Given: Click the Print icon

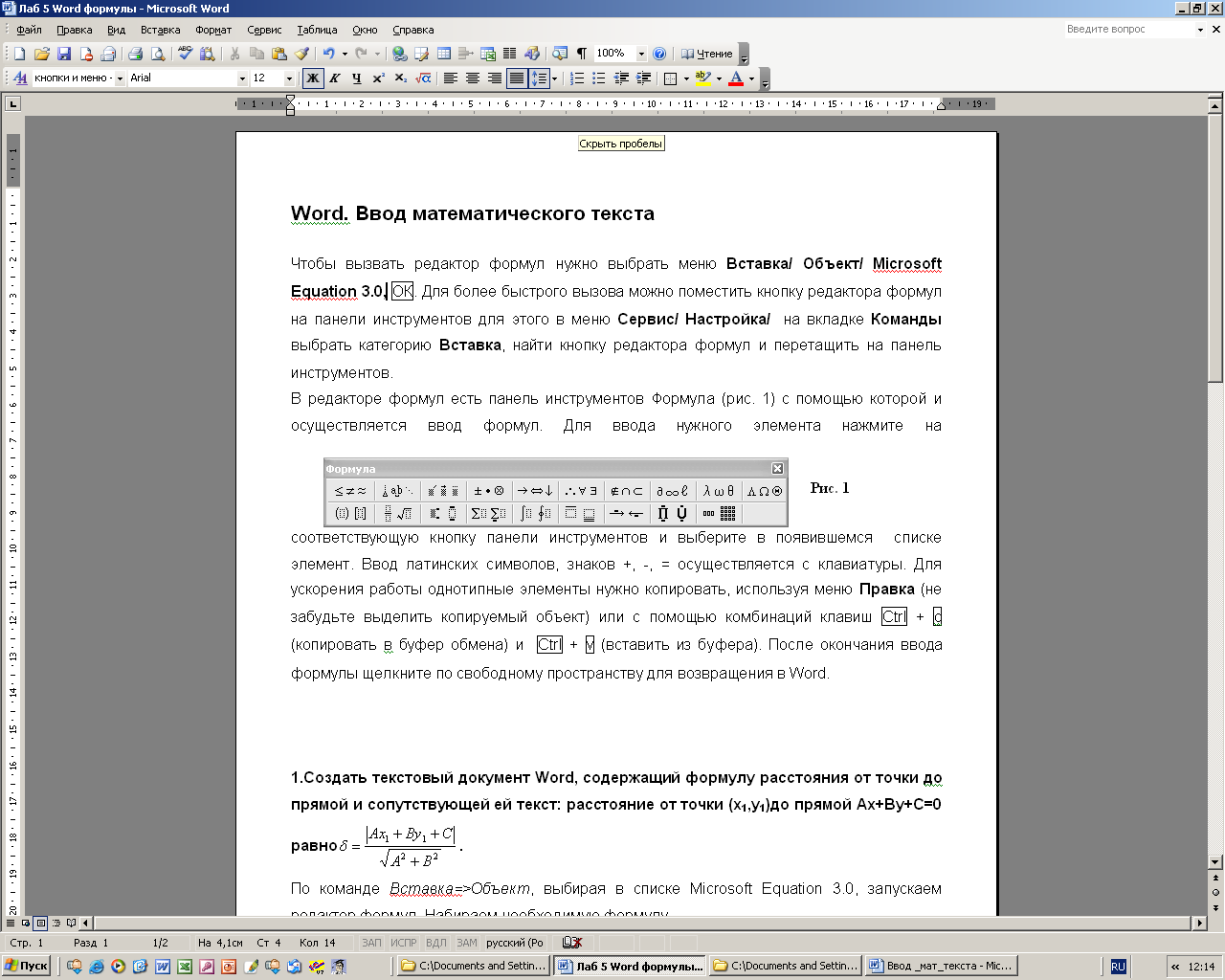Looking at the screenshot, I should [x=135, y=54].
